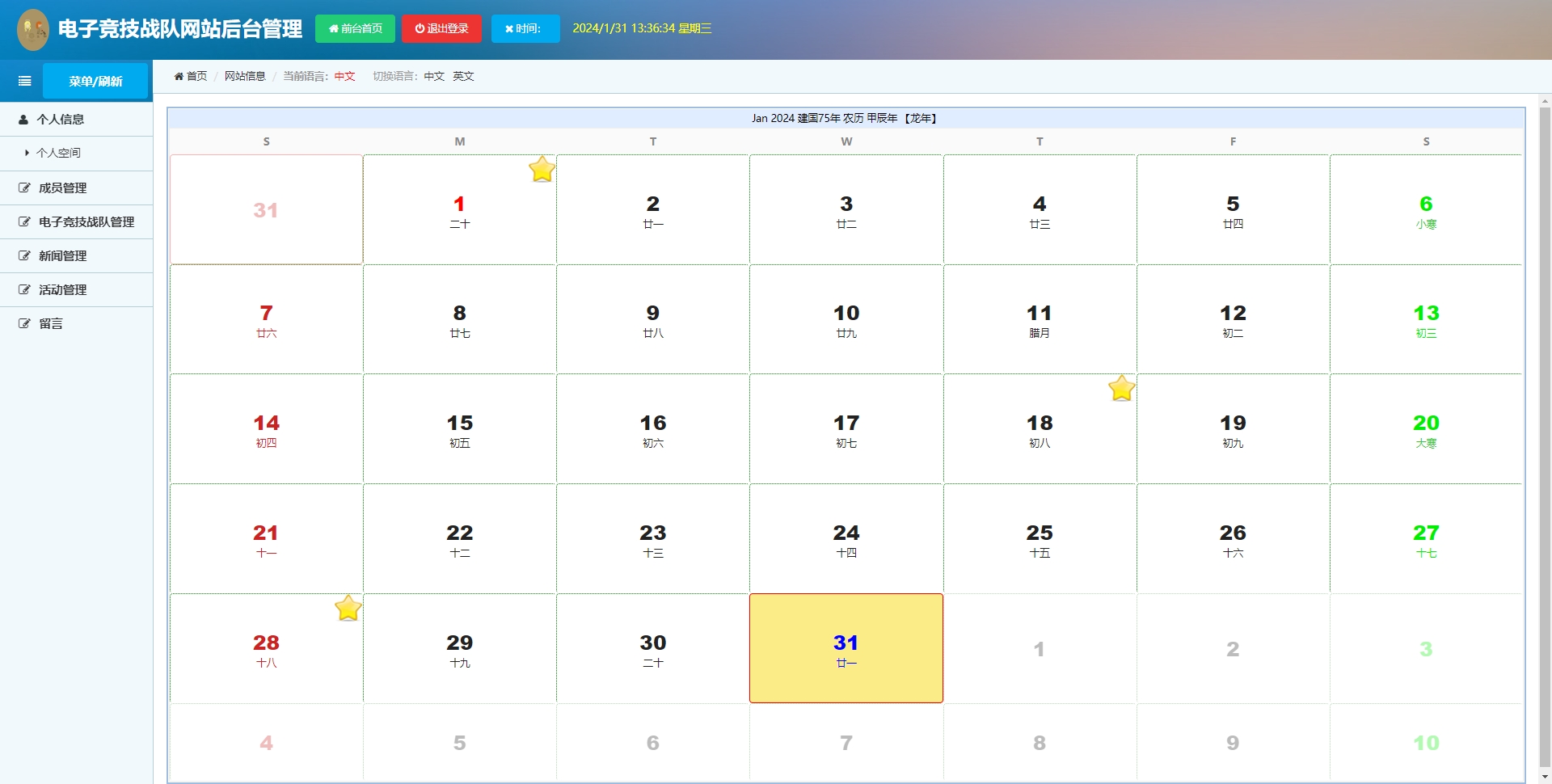Click the page vertical scrollbar thumb
The height and width of the screenshot is (784, 1552).
pos(1545,436)
